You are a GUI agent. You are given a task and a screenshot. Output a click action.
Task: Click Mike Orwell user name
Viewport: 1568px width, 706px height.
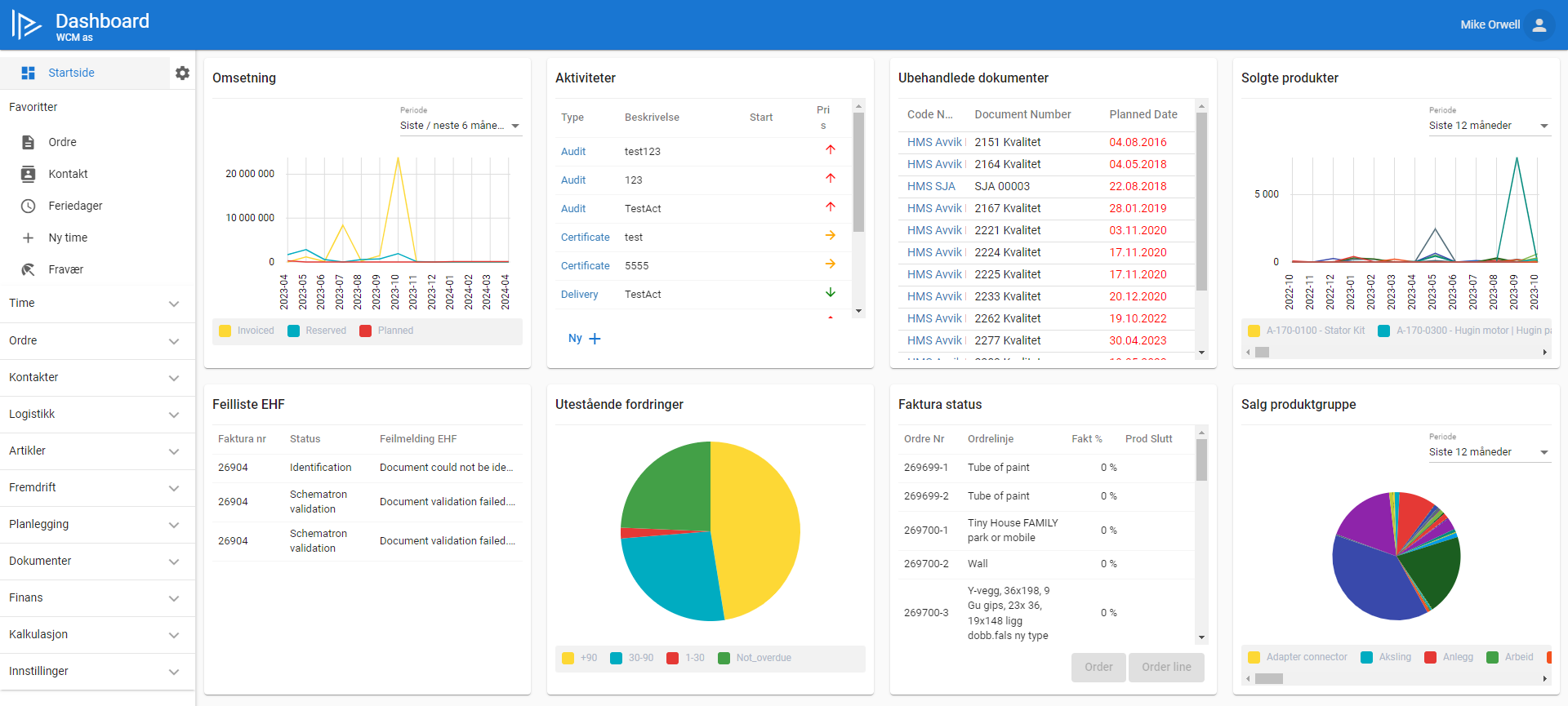(1490, 24)
